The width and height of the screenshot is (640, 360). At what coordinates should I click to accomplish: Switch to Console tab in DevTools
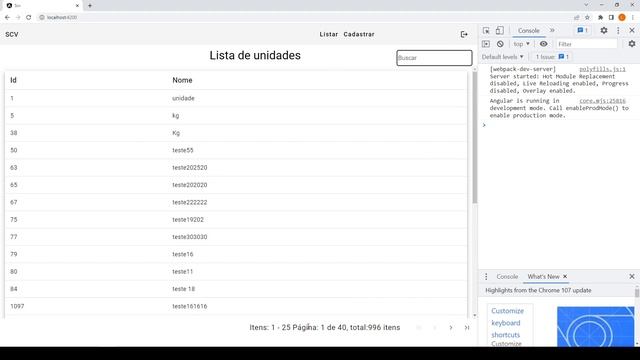529,31
